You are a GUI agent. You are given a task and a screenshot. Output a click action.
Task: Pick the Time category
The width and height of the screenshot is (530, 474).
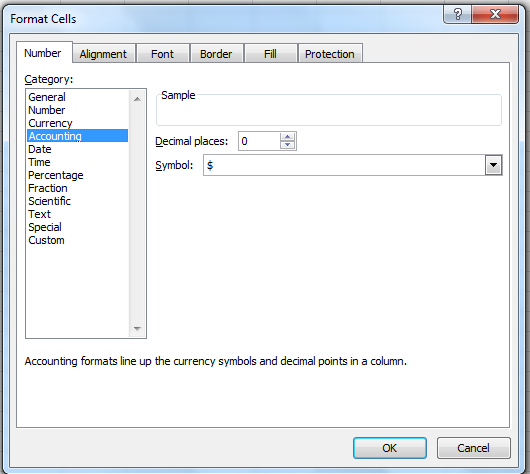click(x=77, y=162)
